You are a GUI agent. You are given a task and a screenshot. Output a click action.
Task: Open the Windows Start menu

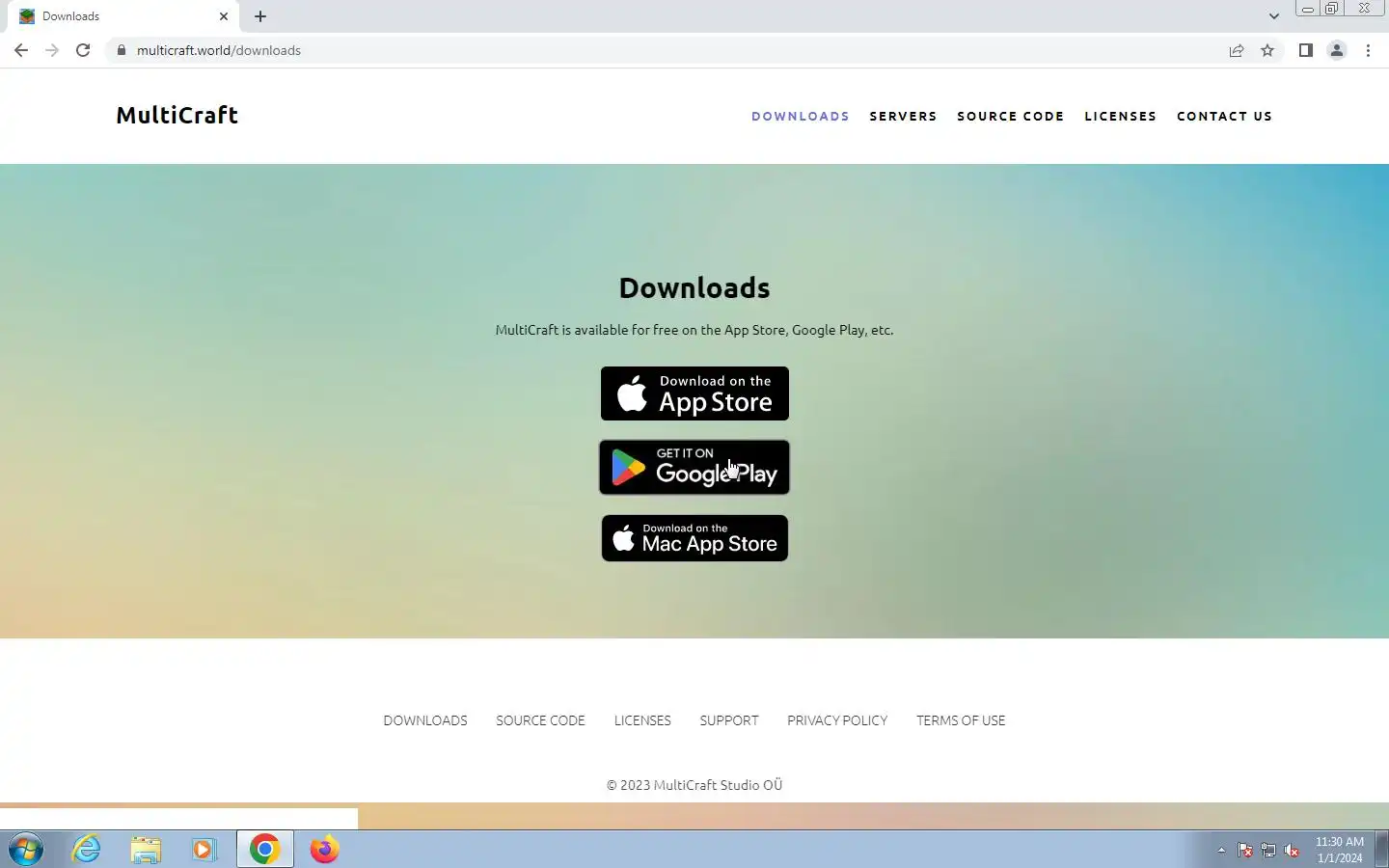click(x=26, y=850)
